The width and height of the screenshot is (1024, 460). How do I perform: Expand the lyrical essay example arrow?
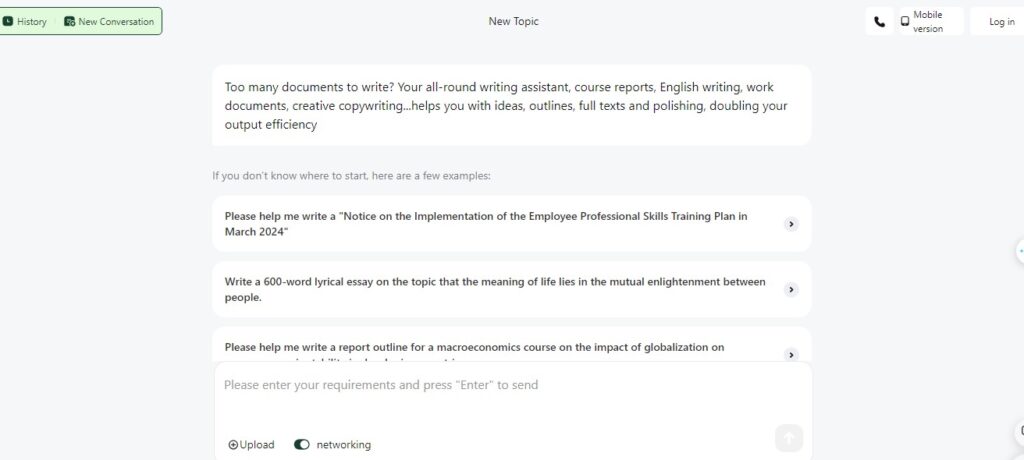[x=791, y=289]
